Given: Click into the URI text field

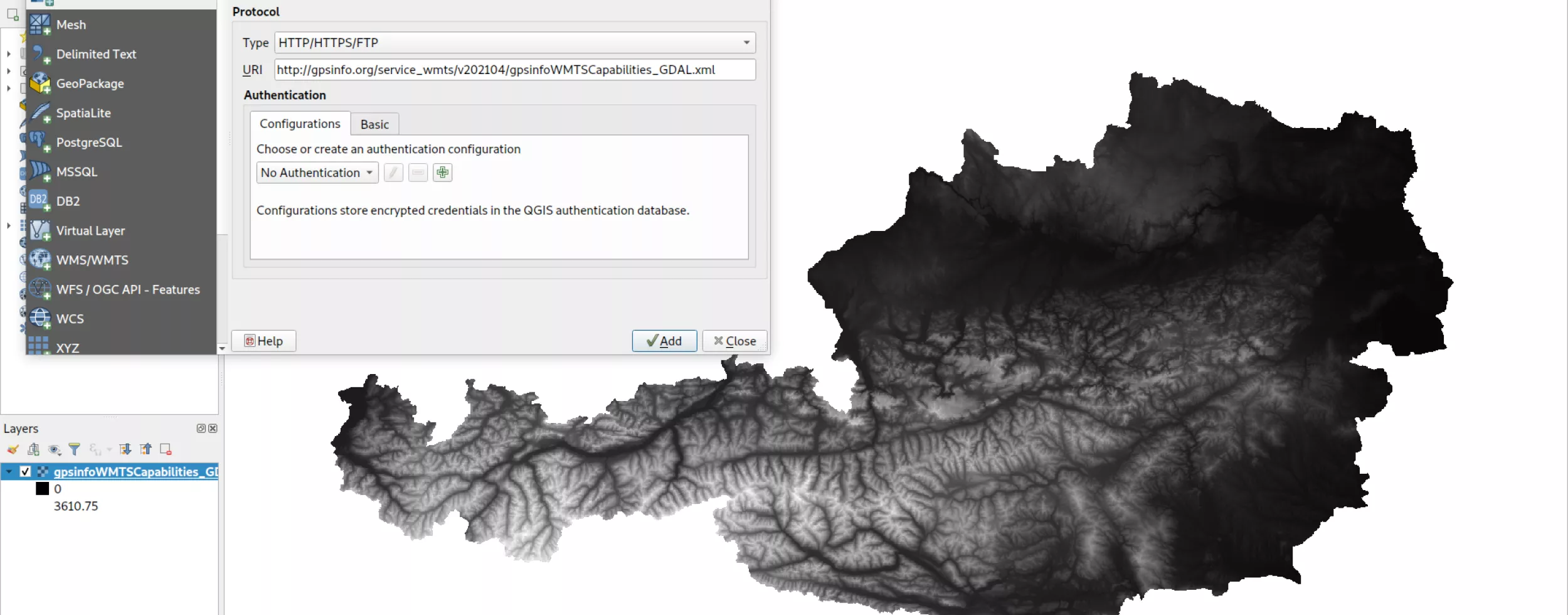Looking at the screenshot, I should [x=514, y=70].
